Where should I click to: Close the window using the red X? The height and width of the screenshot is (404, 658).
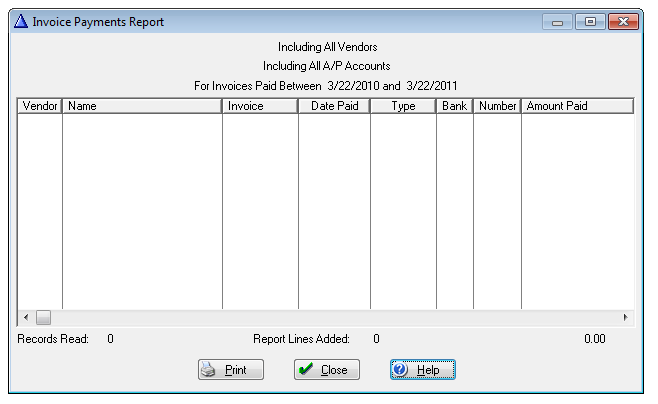pyautogui.click(x=623, y=21)
